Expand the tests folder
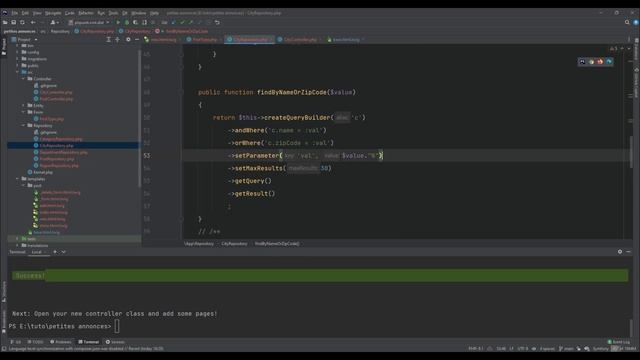 (x=18, y=239)
